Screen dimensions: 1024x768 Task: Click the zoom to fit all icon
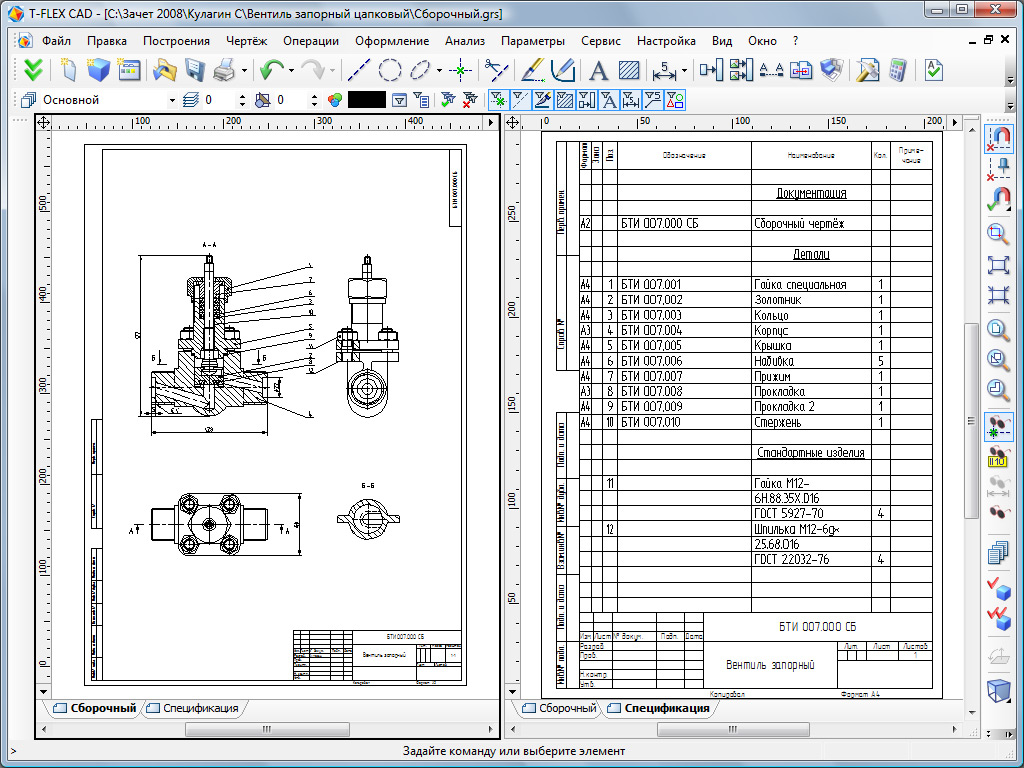click(x=998, y=264)
